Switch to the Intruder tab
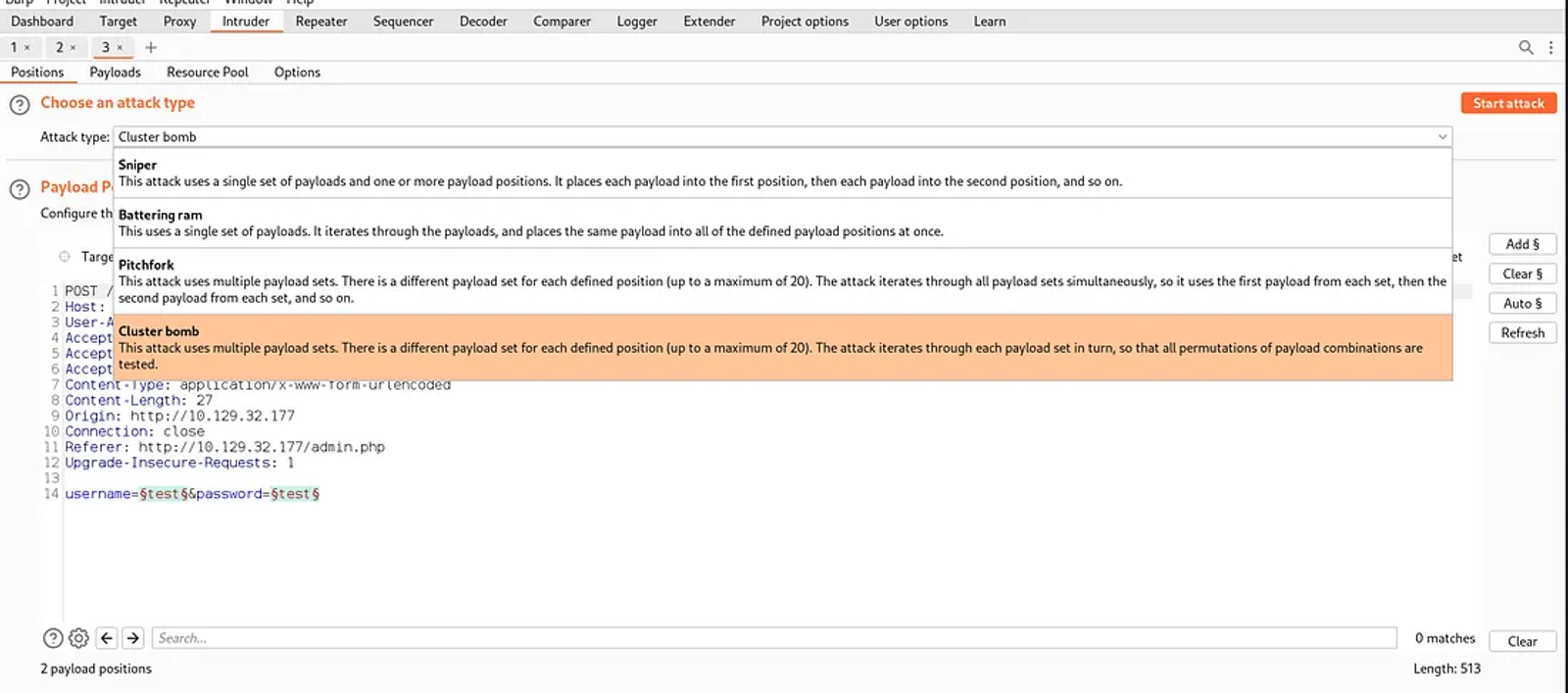 246,21
